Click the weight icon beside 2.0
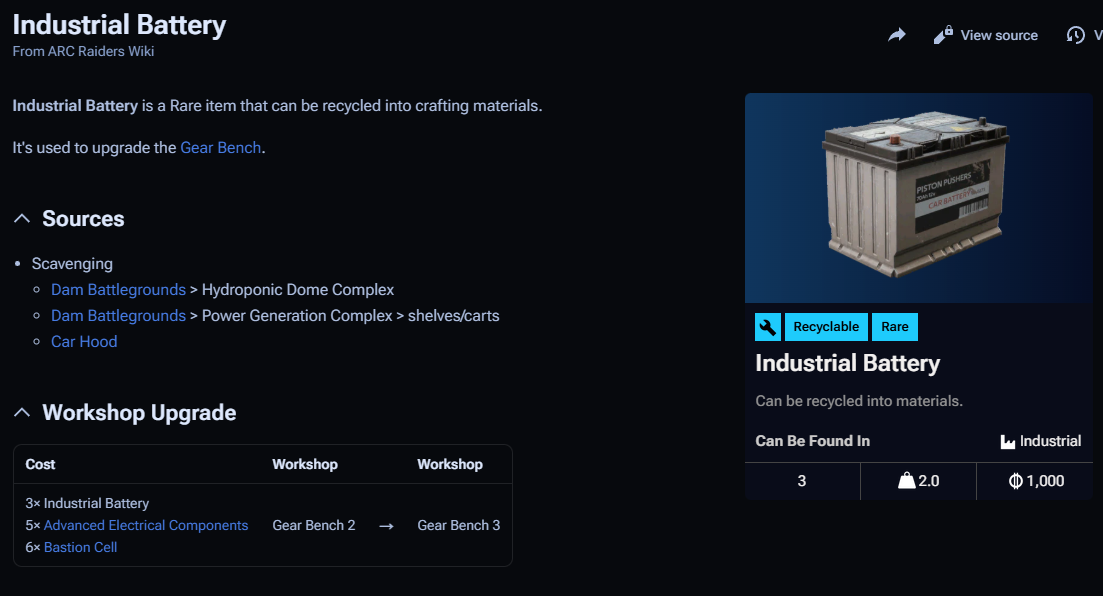 [906, 481]
